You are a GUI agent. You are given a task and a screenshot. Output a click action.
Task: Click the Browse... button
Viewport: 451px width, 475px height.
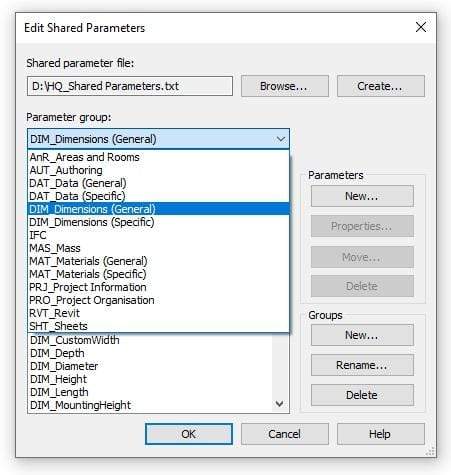pyautogui.click(x=285, y=86)
